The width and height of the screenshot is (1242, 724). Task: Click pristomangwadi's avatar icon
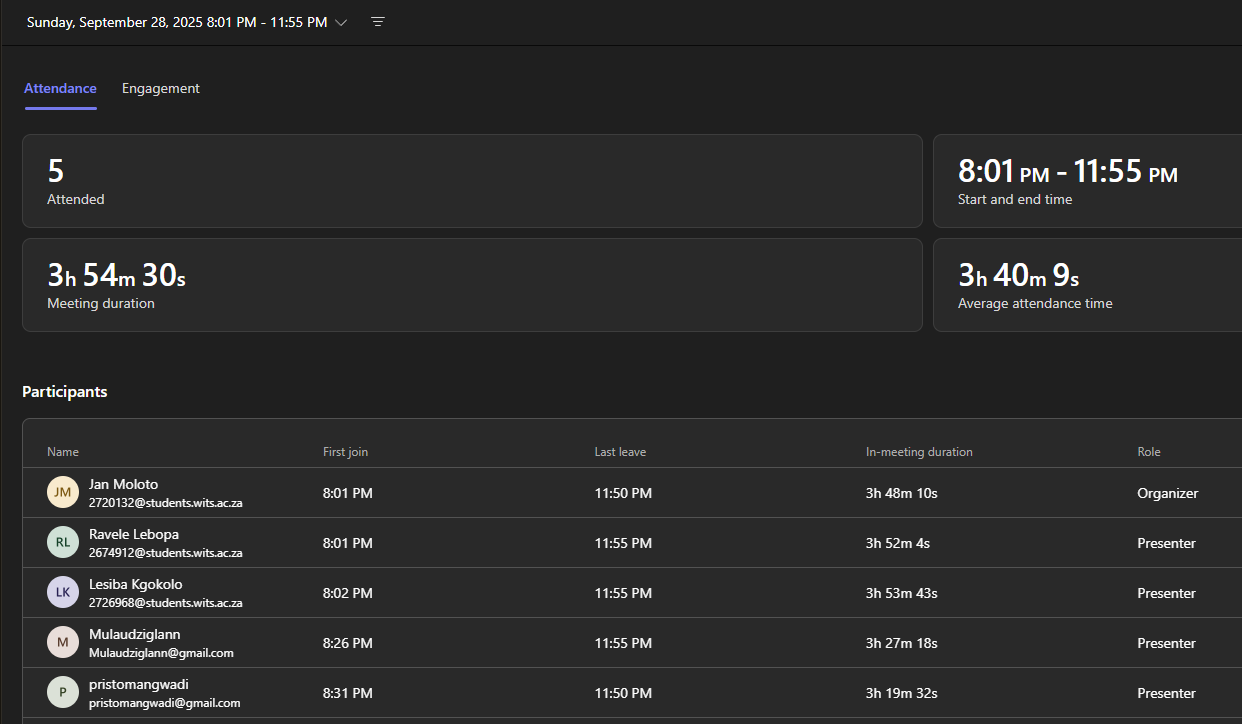(63, 692)
